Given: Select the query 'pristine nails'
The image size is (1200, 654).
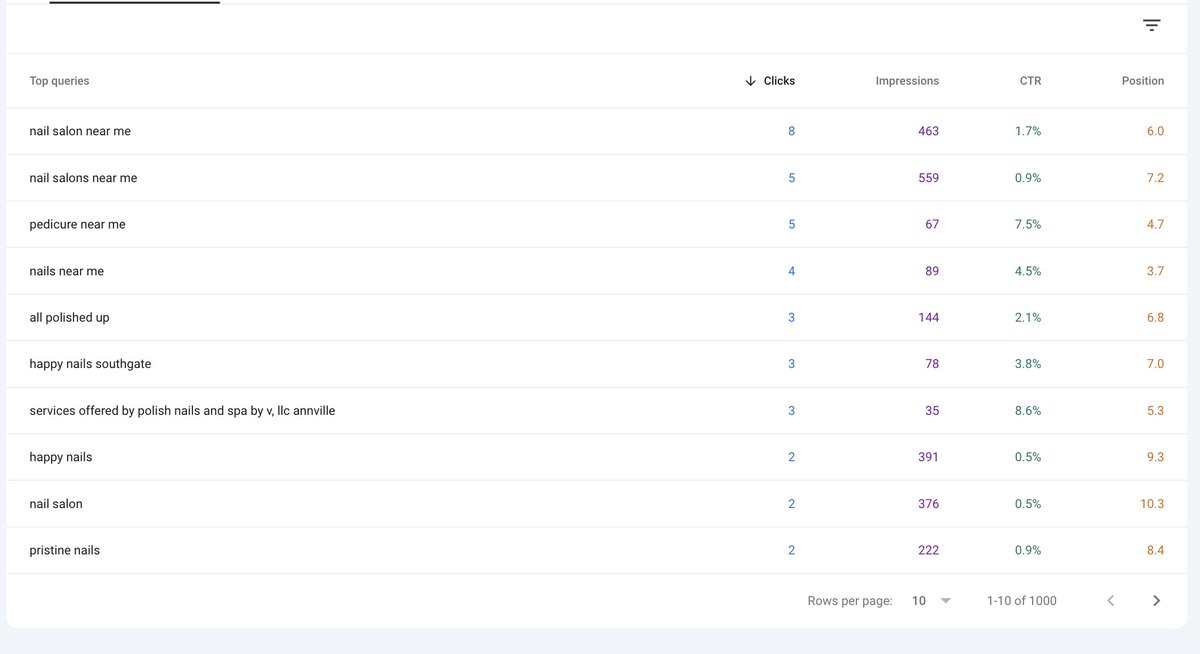Looking at the screenshot, I should pyautogui.click(x=64, y=550).
